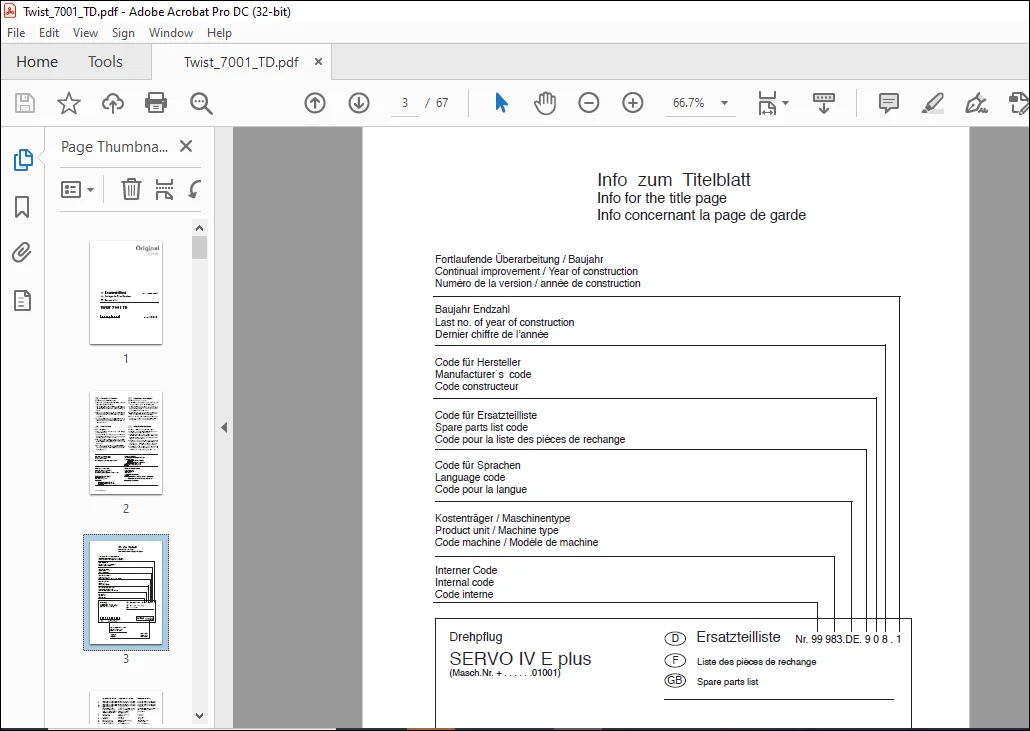Click thumbnail scrollbar down arrow
This screenshot has width=1030, height=731.
[200, 716]
